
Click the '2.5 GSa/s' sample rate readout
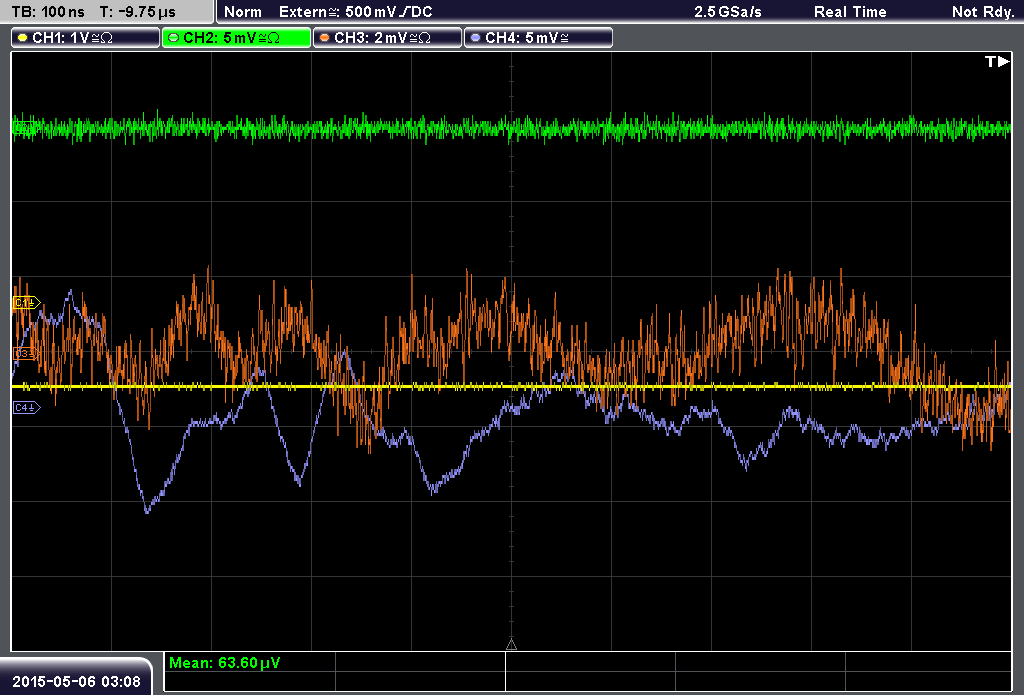728,12
